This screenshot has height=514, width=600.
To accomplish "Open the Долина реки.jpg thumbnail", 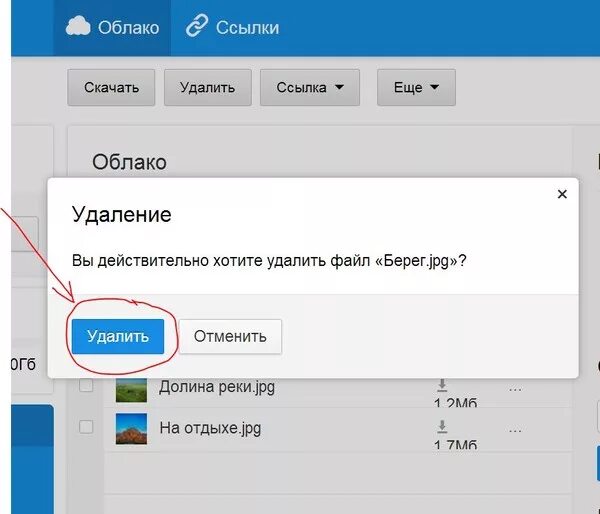I will coord(131,390).
